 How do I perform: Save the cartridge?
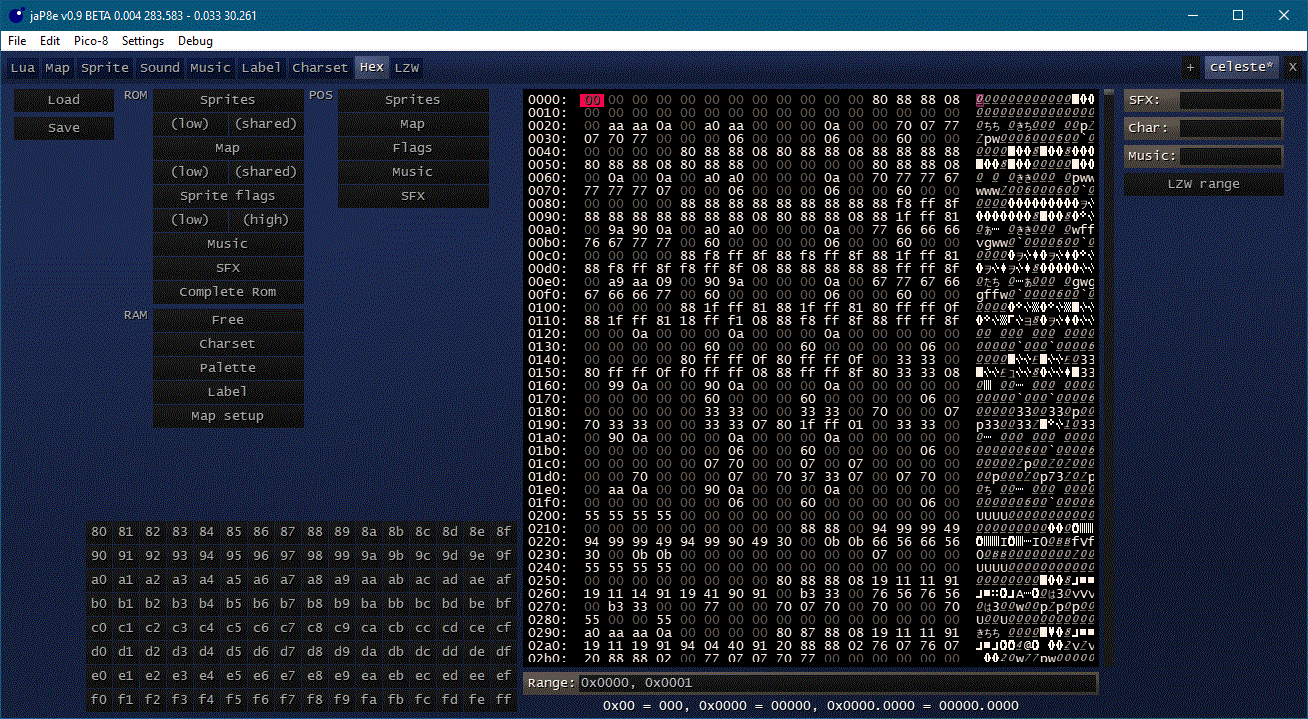click(x=63, y=127)
